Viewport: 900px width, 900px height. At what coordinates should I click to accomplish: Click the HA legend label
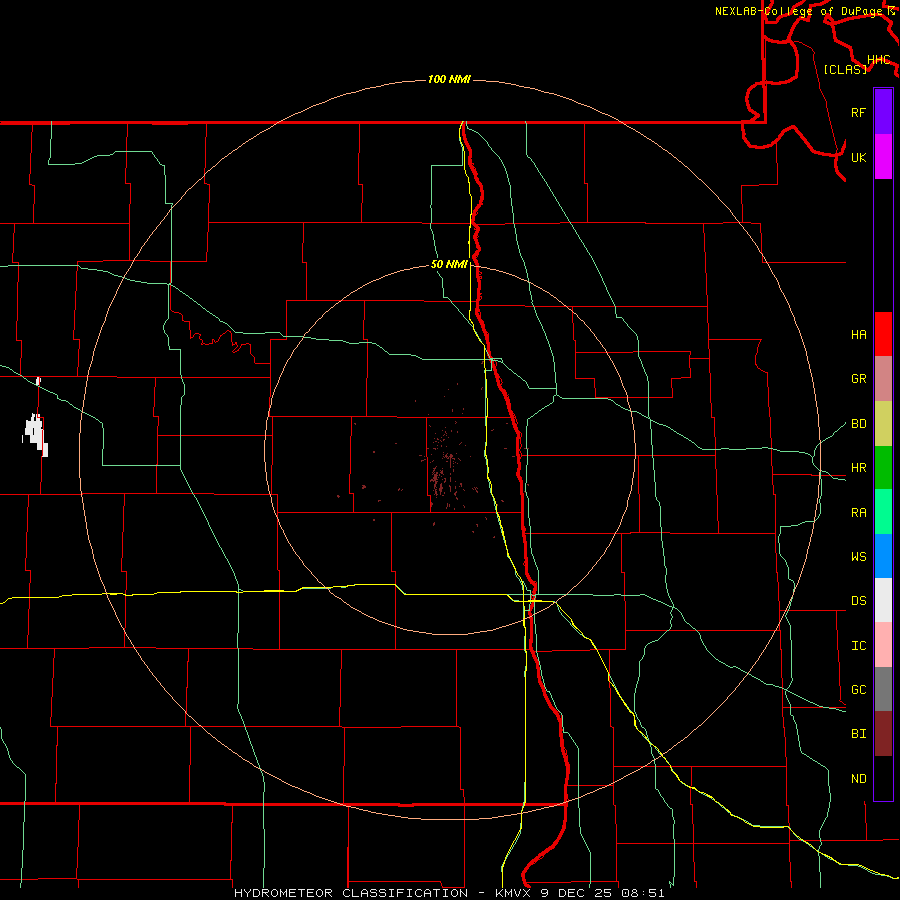(x=858, y=335)
